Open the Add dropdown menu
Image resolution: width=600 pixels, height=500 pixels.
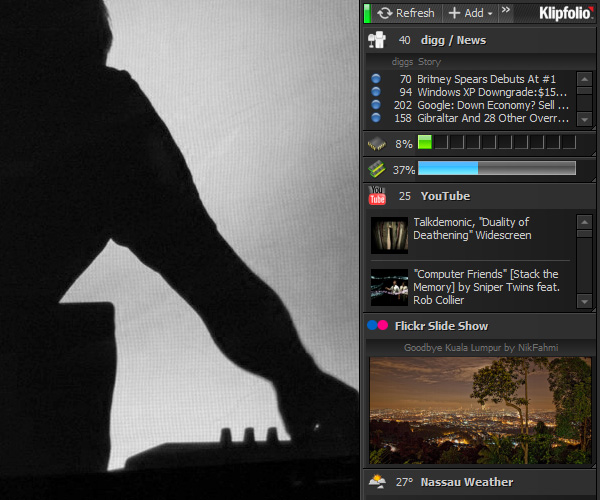470,13
